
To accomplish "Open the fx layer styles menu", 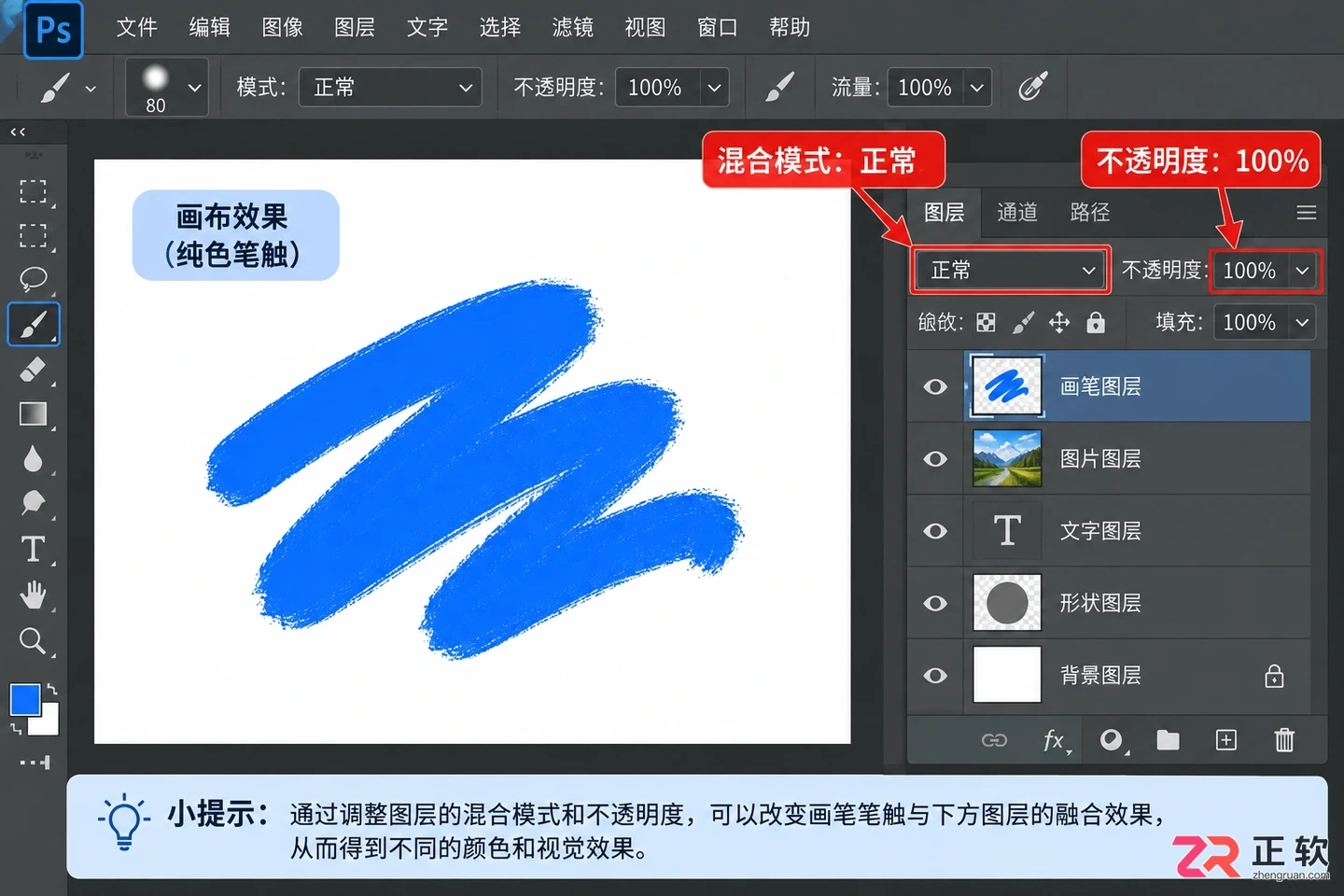I will pos(1055,740).
